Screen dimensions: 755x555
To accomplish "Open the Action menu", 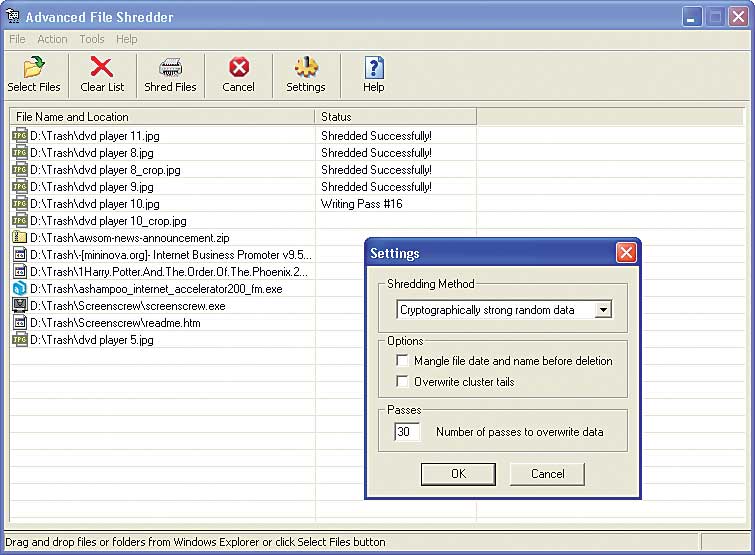I will click(x=52, y=39).
